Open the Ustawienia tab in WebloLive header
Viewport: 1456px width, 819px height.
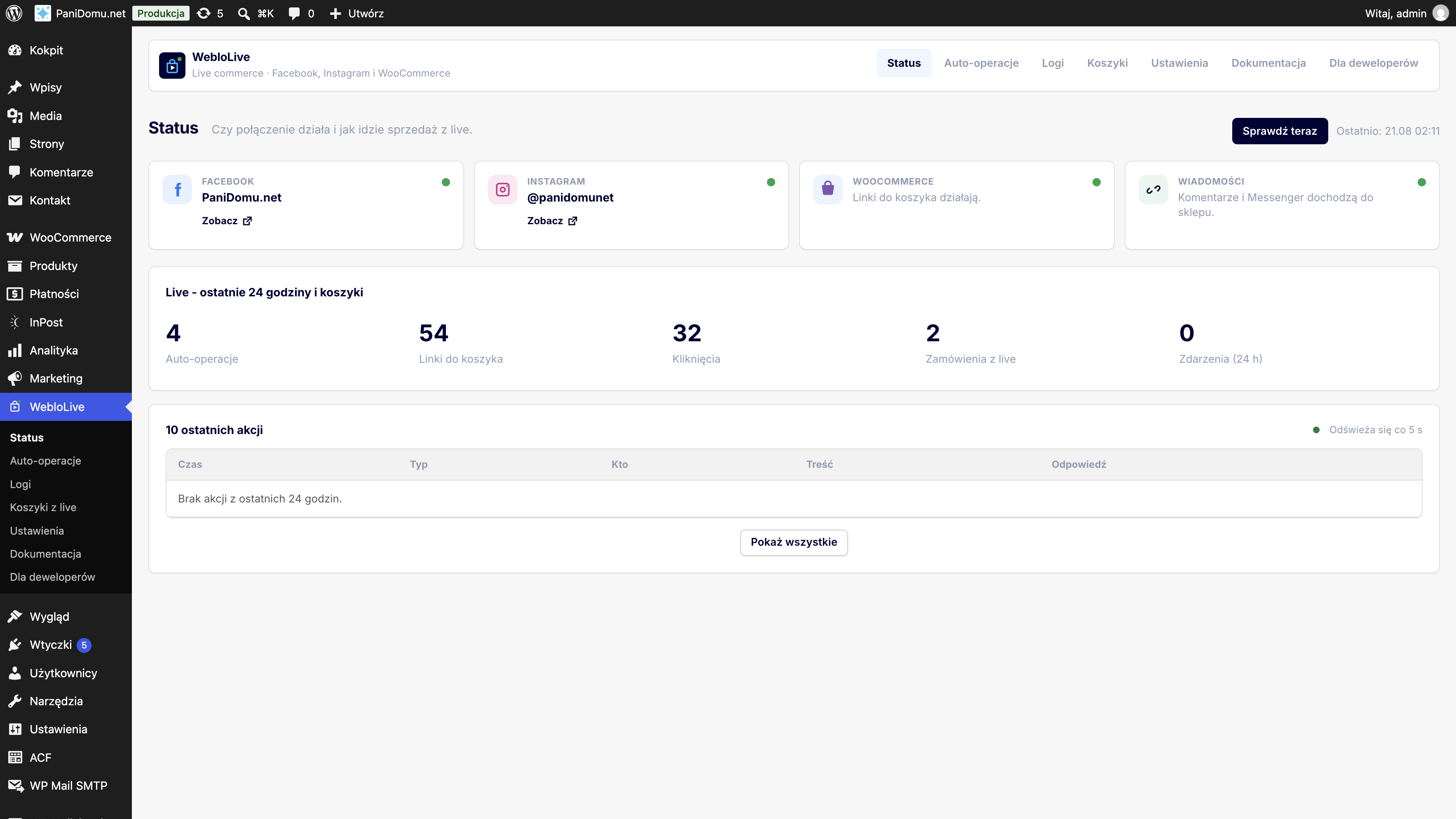(x=1179, y=63)
